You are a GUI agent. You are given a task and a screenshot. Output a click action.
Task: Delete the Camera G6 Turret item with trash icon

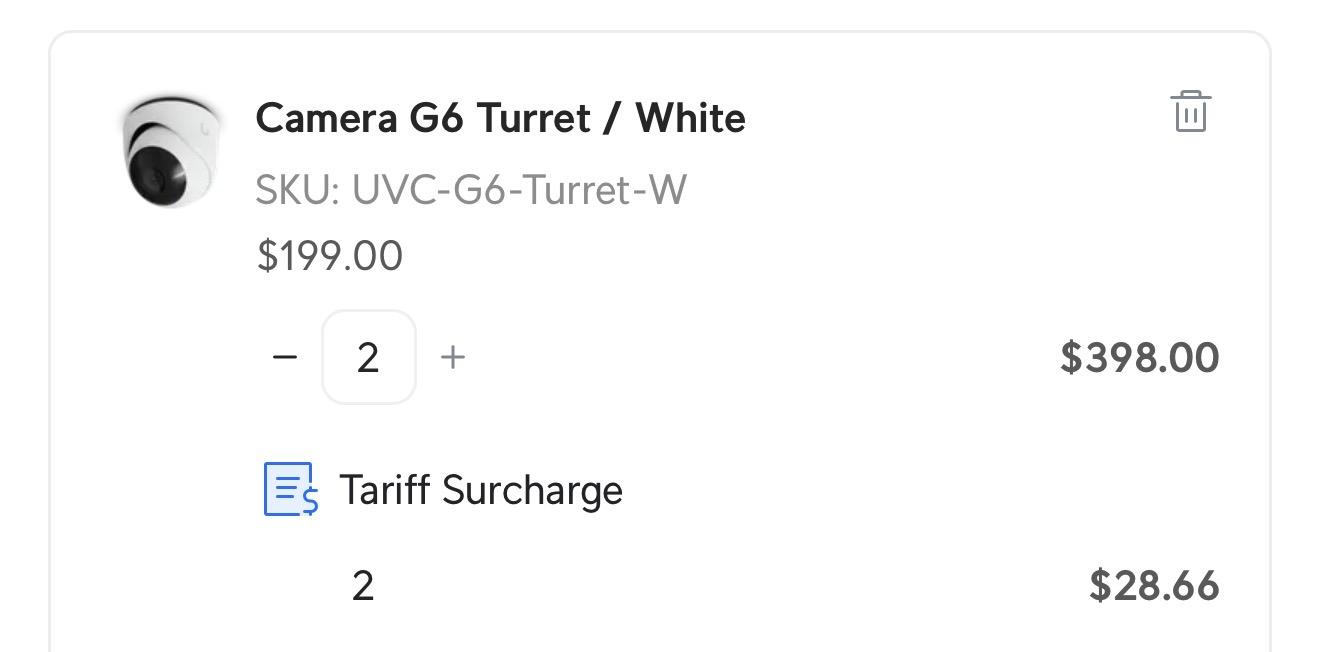pyautogui.click(x=1190, y=111)
